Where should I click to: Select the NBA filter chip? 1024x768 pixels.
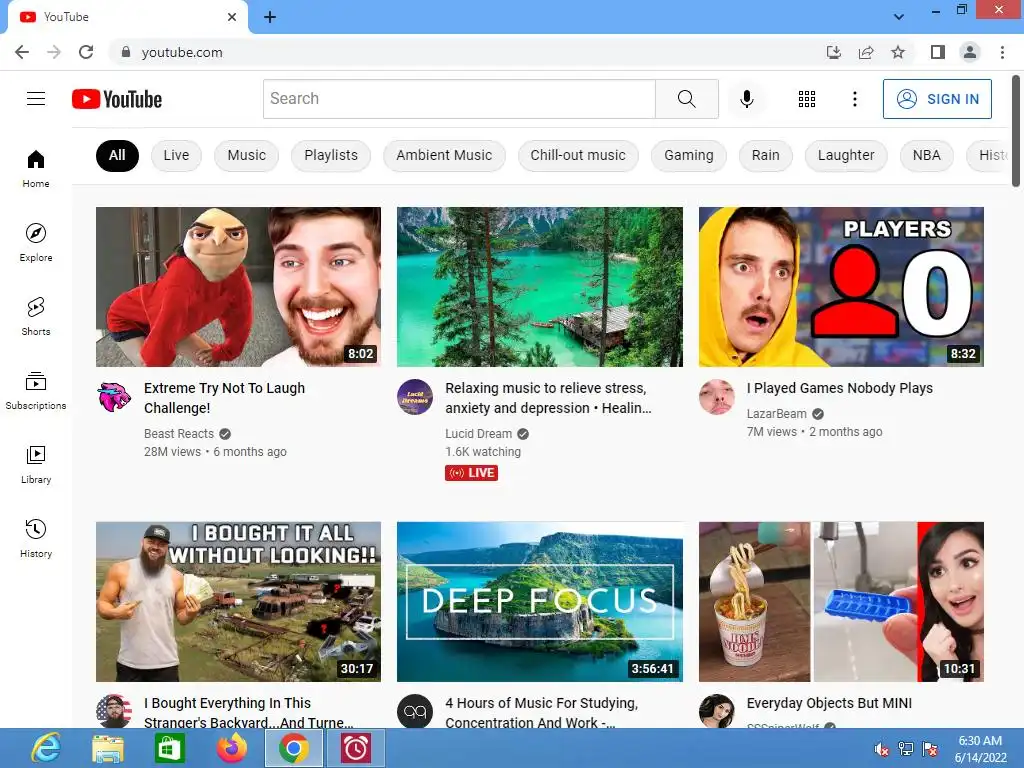(x=927, y=155)
